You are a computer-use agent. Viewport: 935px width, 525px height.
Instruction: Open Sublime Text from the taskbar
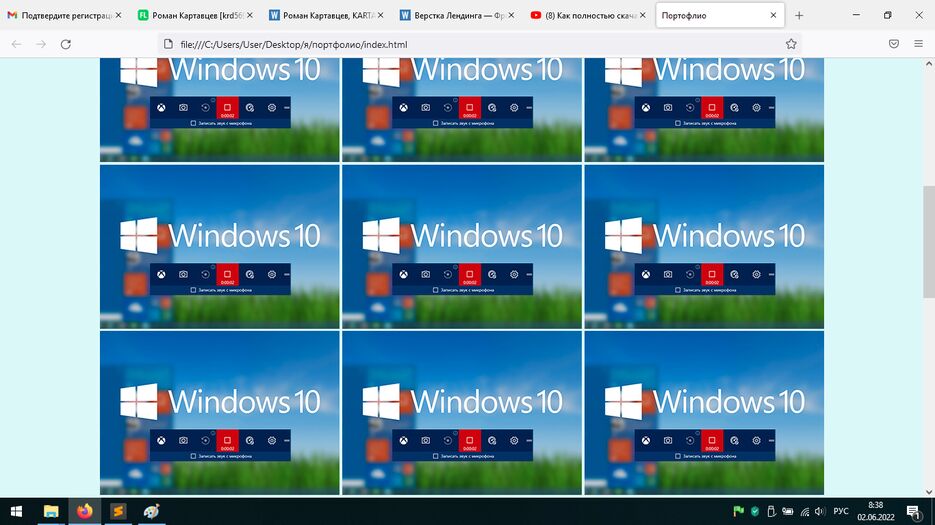click(118, 511)
